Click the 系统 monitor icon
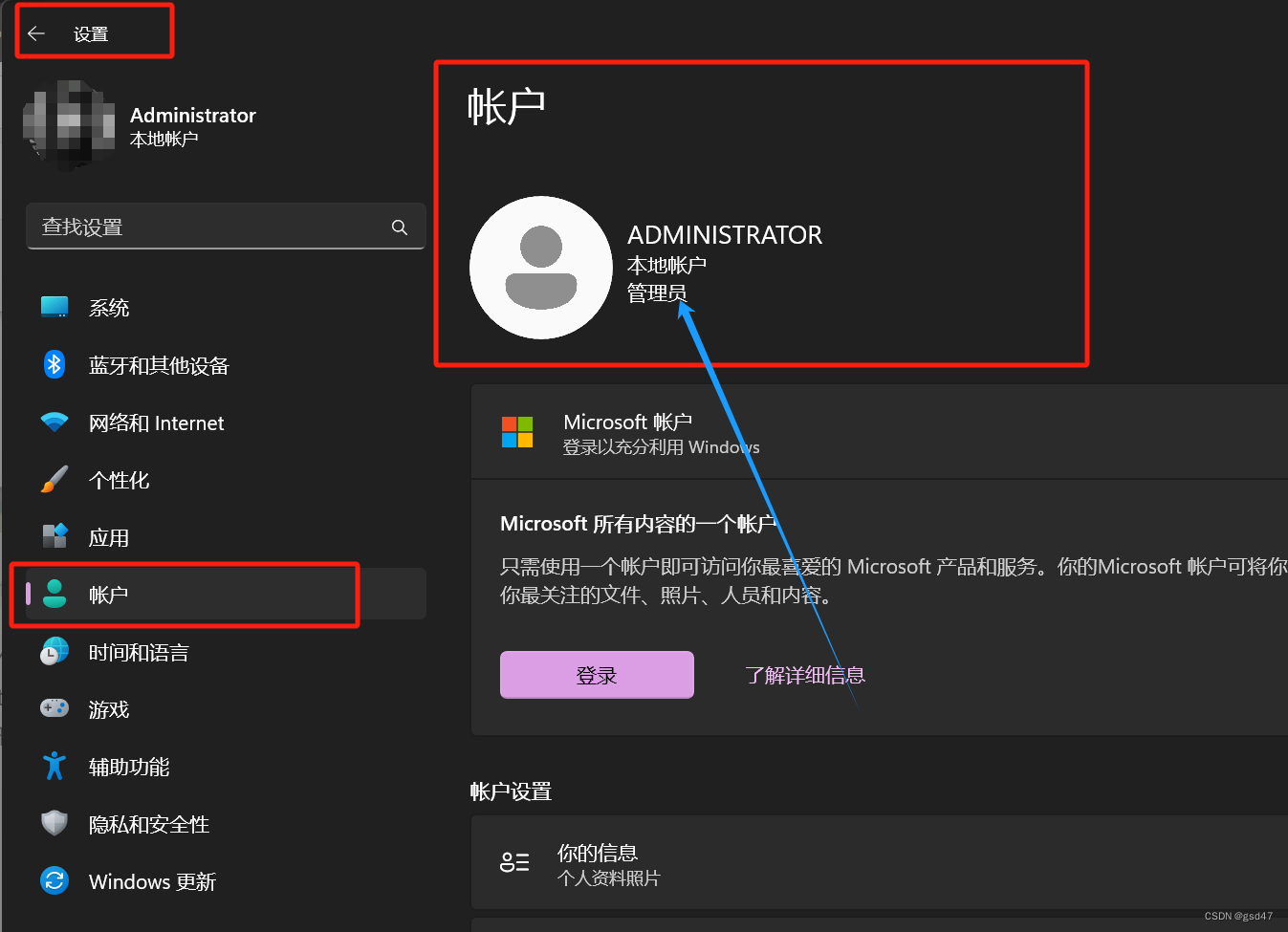Viewport: 1288px width, 932px height. click(55, 307)
